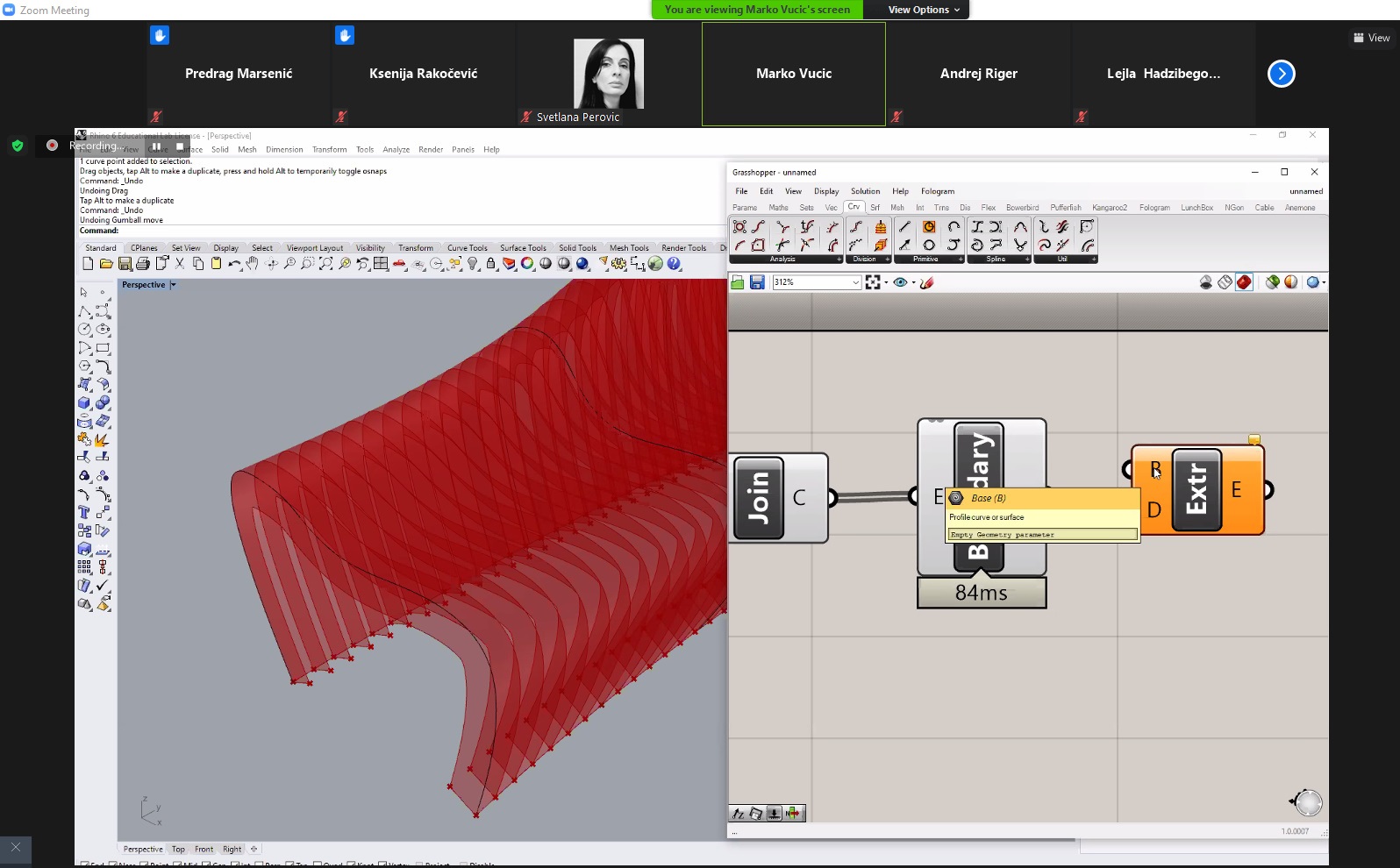Click the Sketch brush icon in Grasshopper toolbar

point(927,282)
